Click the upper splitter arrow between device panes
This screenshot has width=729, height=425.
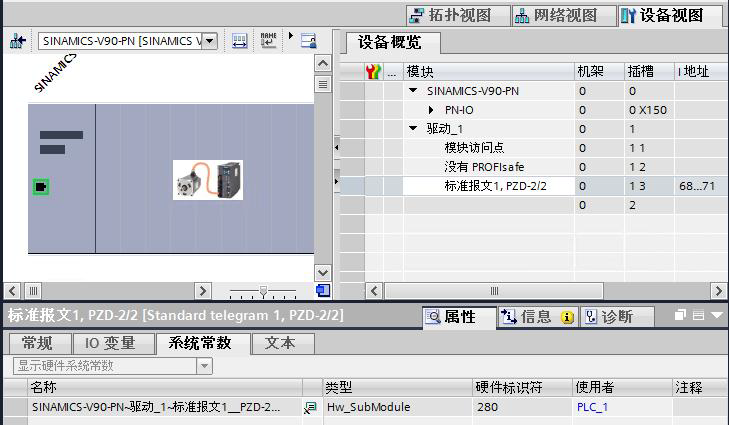coord(337,147)
